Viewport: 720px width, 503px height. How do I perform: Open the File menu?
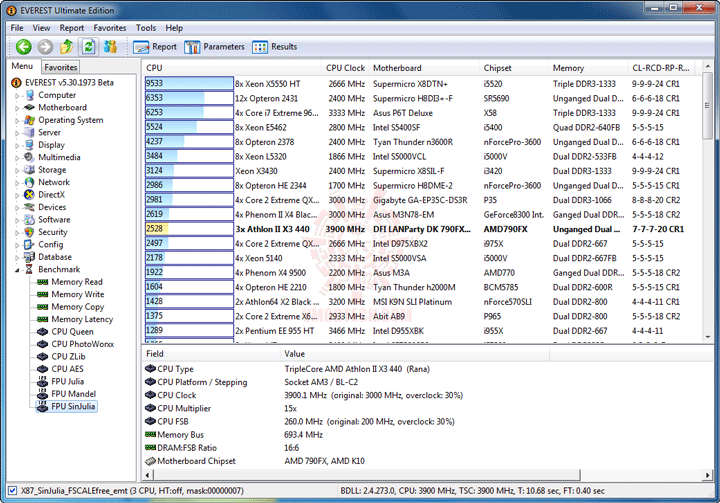tap(17, 28)
